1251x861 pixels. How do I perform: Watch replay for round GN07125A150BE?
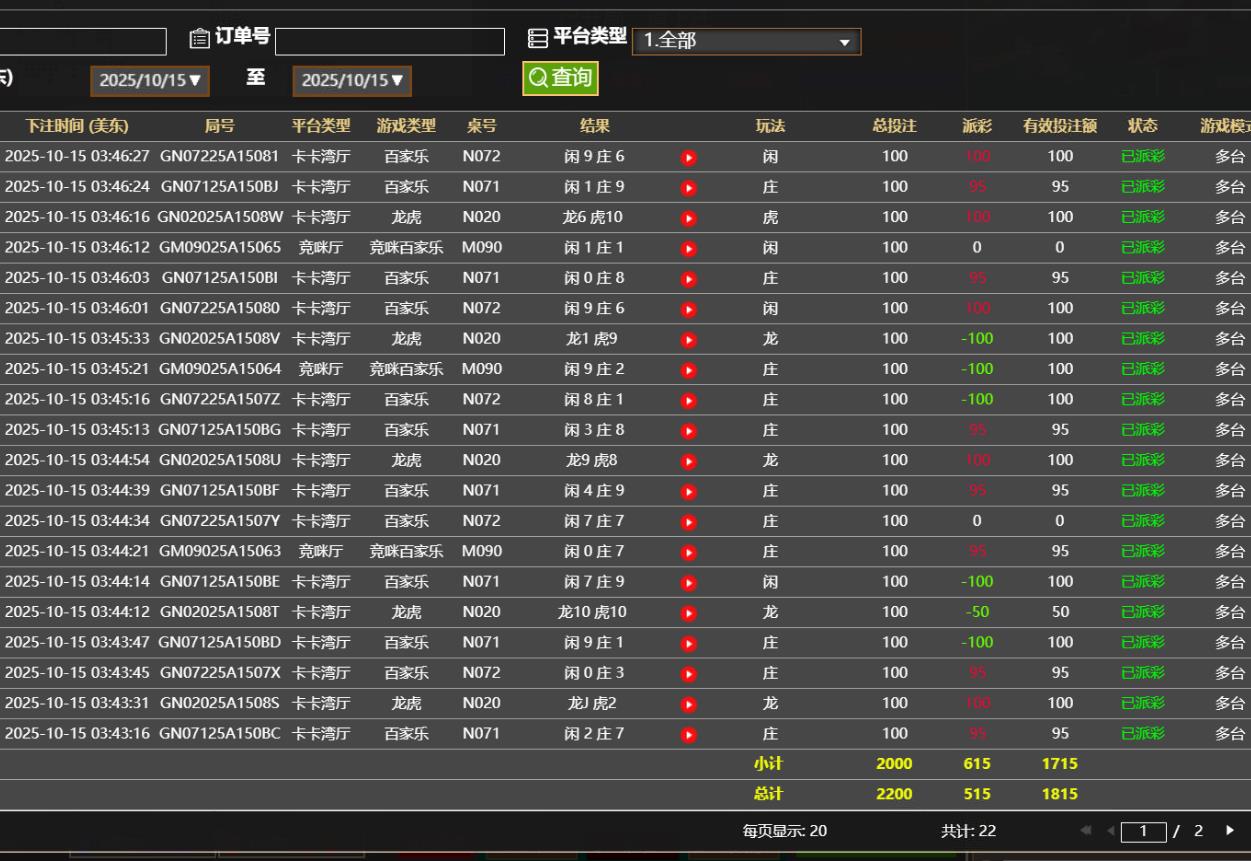[x=688, y=582]
